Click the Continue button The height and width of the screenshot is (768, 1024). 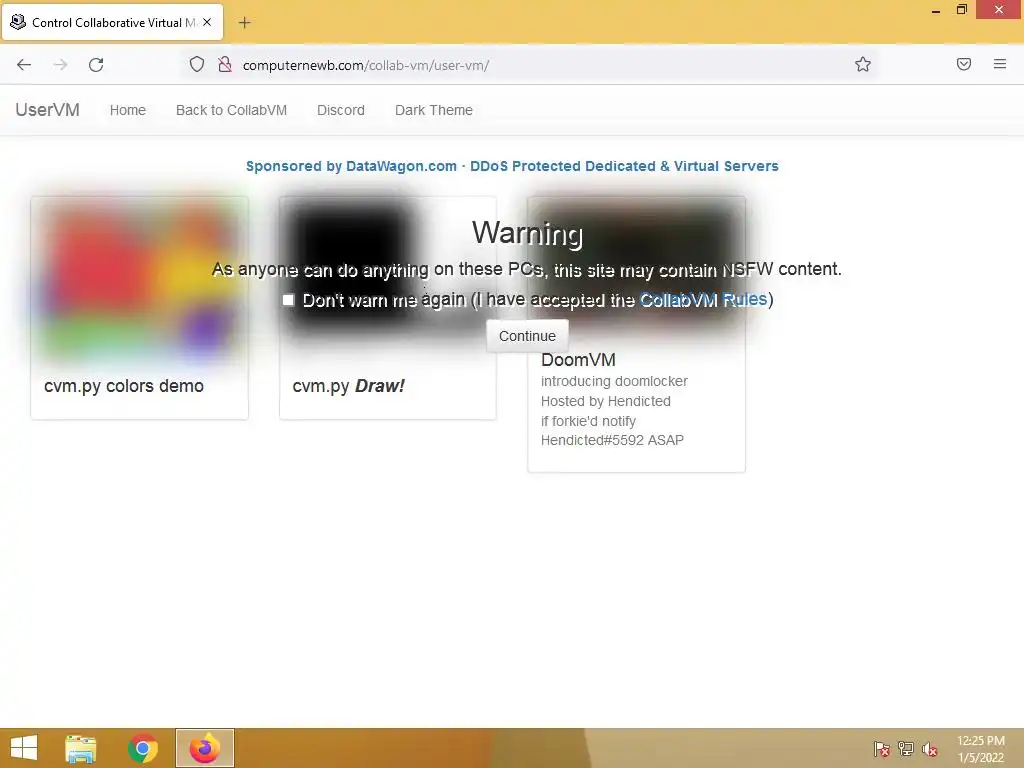(527, 336)
